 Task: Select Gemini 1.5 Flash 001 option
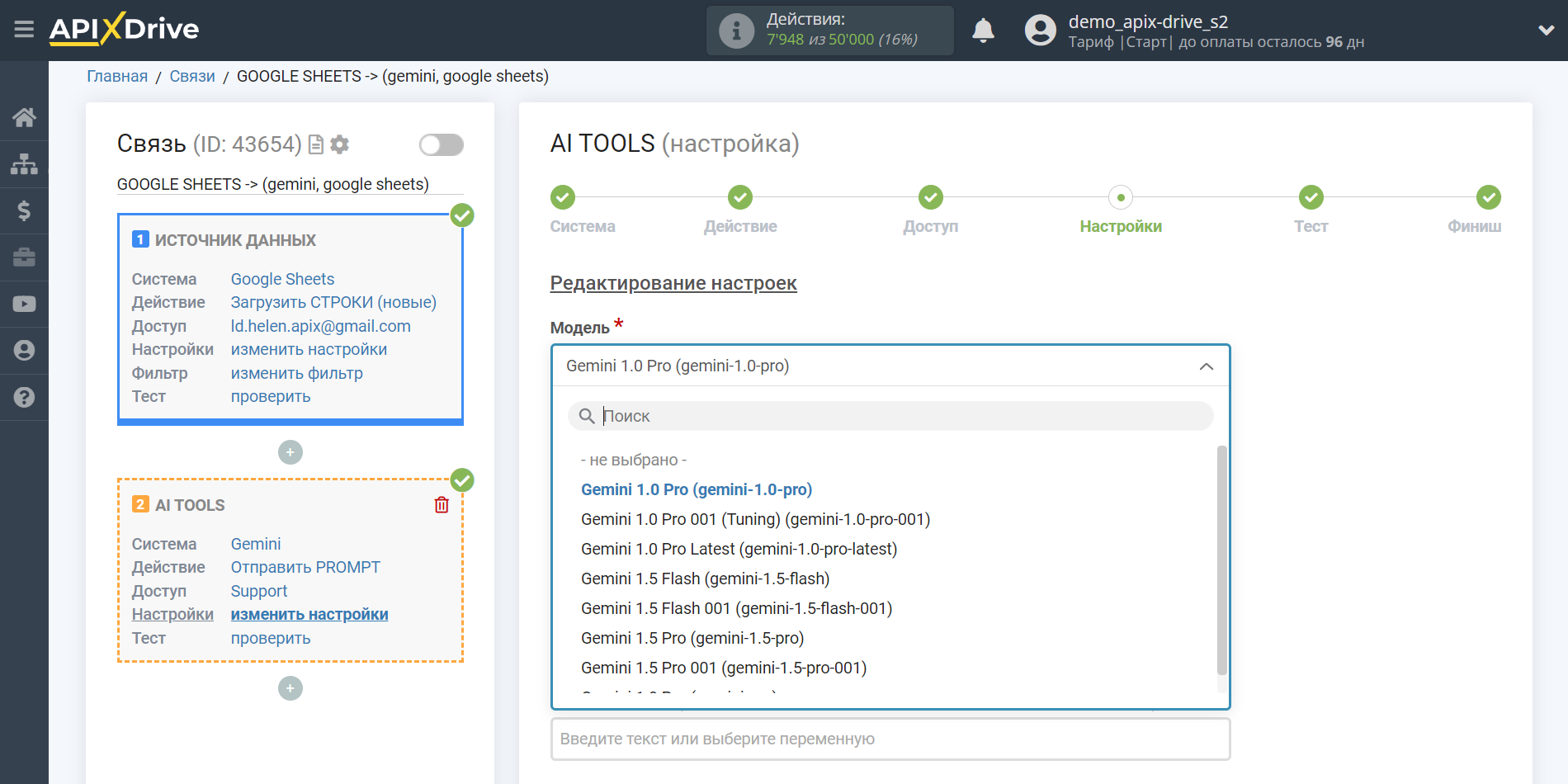736,608
